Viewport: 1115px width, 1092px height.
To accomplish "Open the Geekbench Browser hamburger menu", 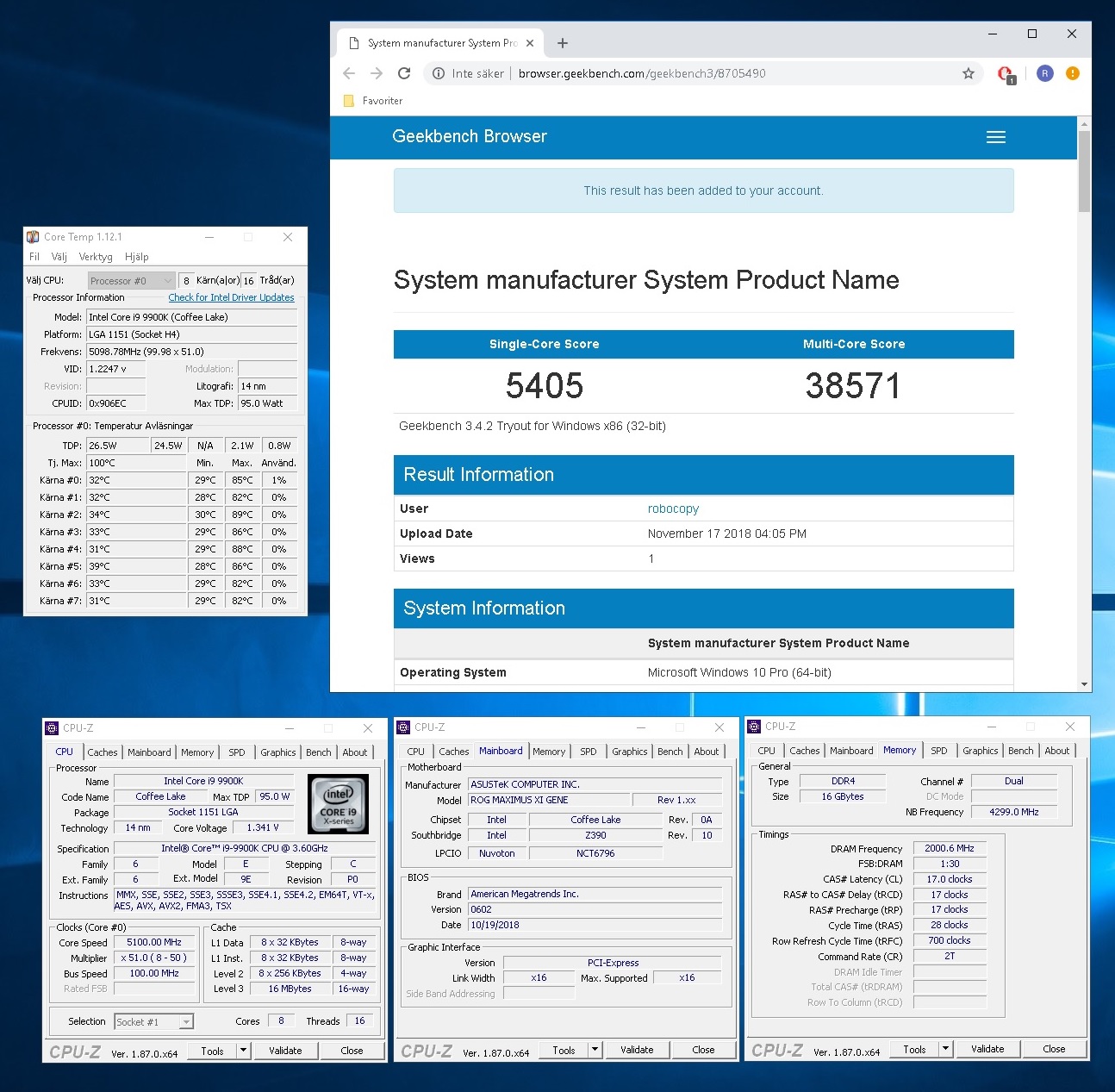I will [x=996, y=137].
